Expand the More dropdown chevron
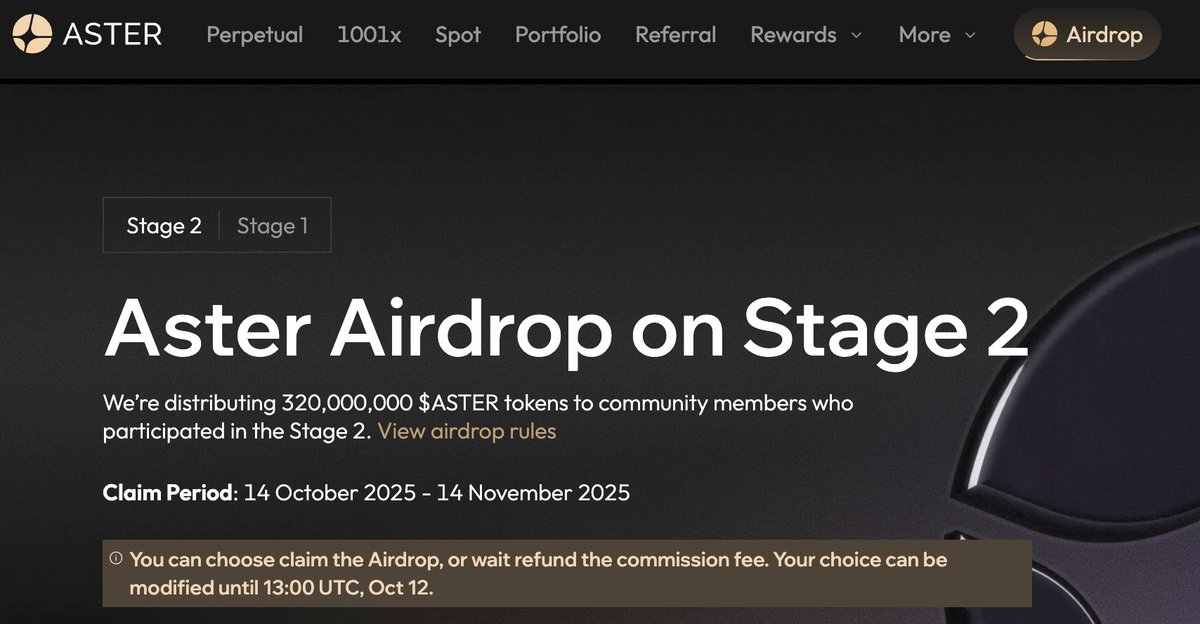Image resolution: width=1200 pixels, height=624 pixels. [x=970, y=36]
